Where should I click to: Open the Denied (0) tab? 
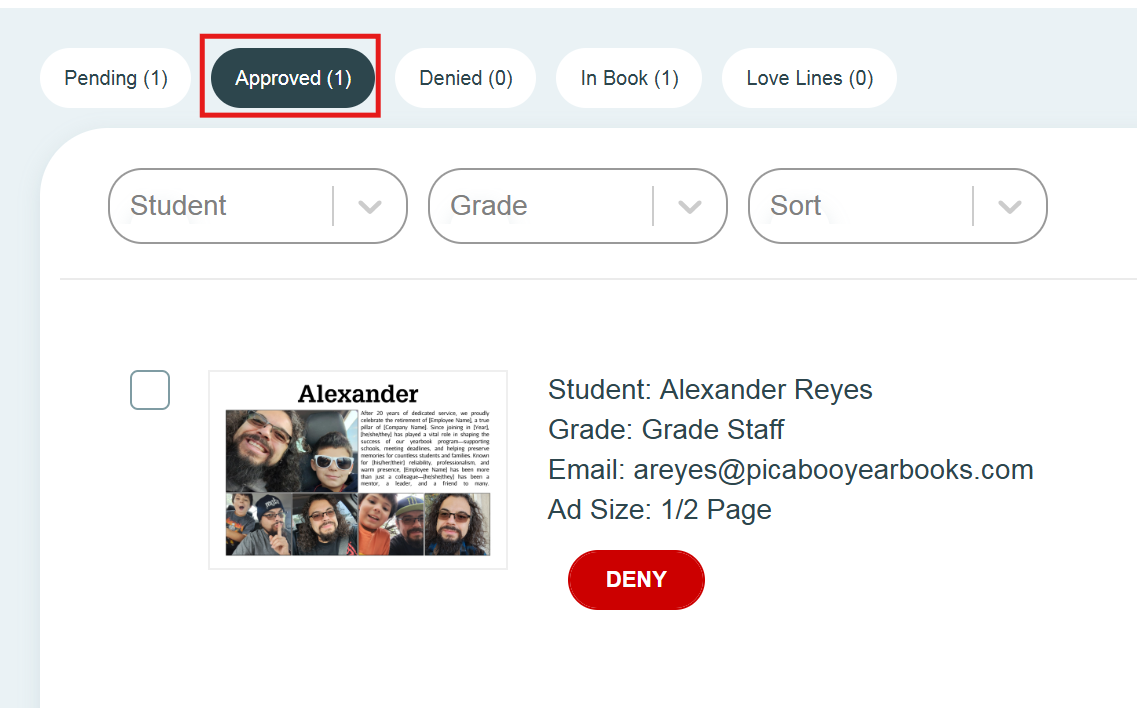click(x=465, y=78)
